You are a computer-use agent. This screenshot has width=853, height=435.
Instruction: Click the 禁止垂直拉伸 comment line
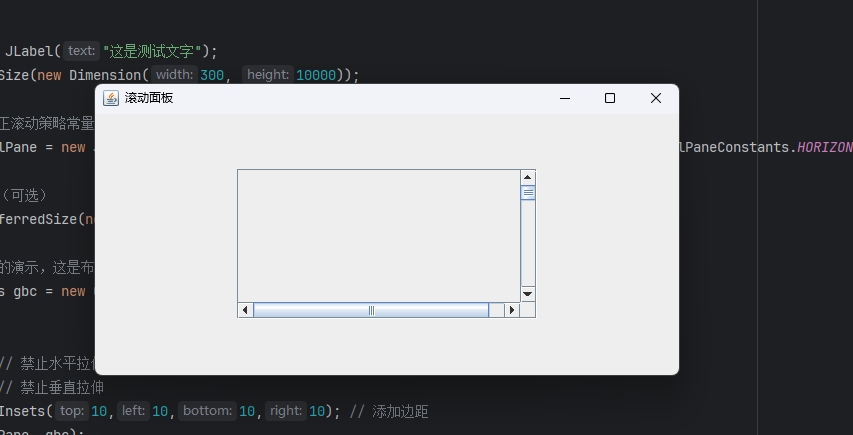click(52, 388)
